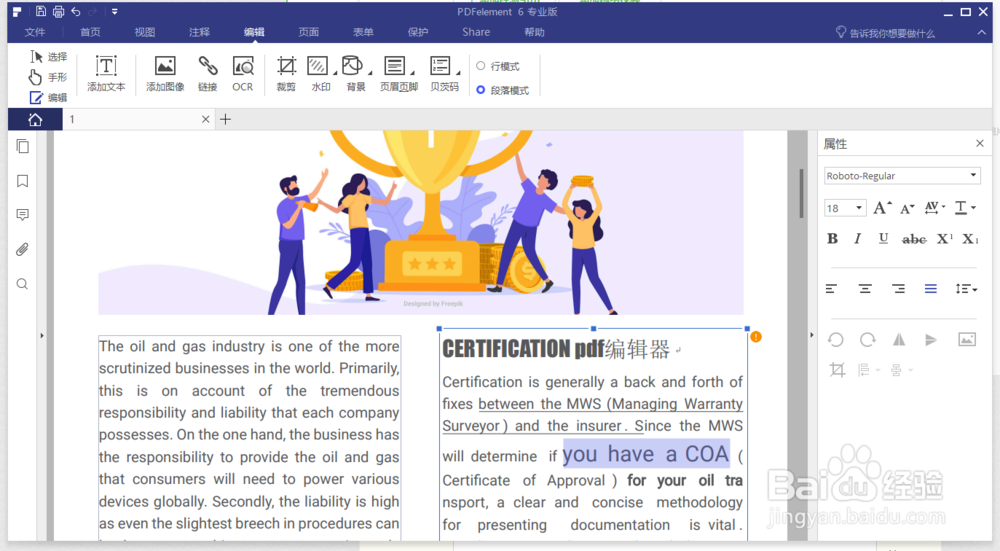The height and width of the screenshot is (551, 1000).
Task: Open the 贝茨码 Bates numbering tool
Action: pos(445,73)
